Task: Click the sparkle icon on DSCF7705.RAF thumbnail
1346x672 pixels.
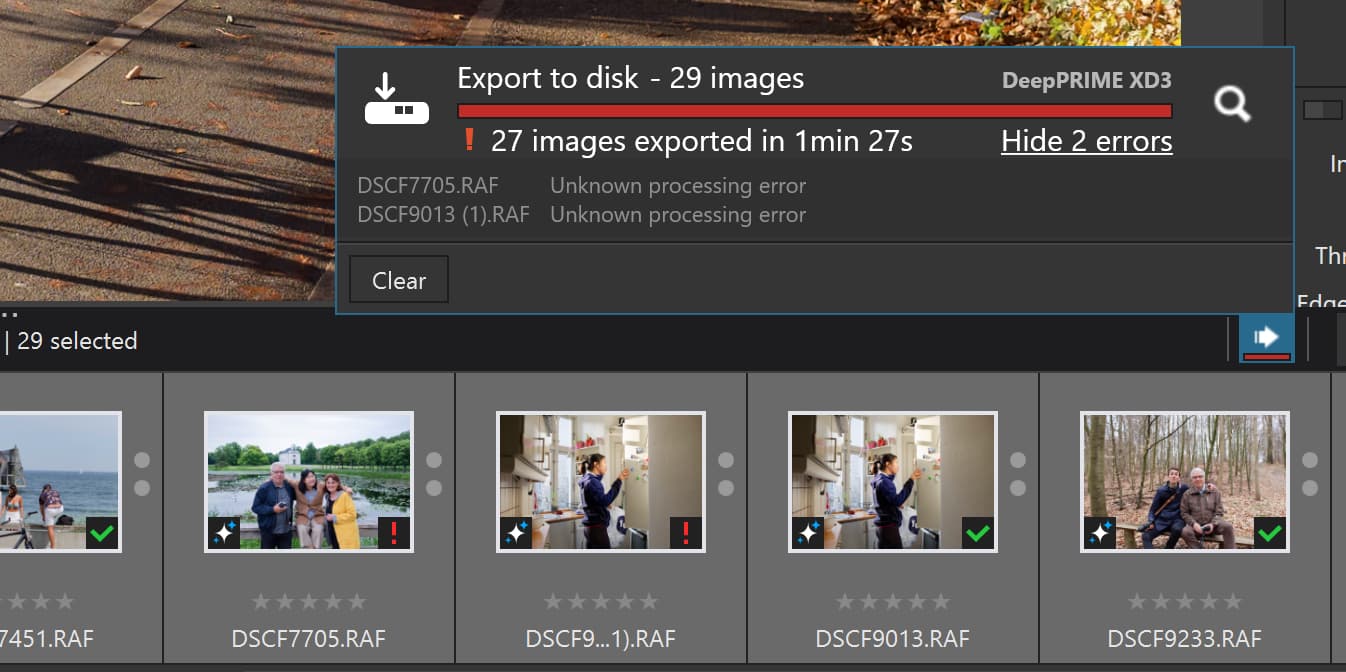Action: pos(224,534)
